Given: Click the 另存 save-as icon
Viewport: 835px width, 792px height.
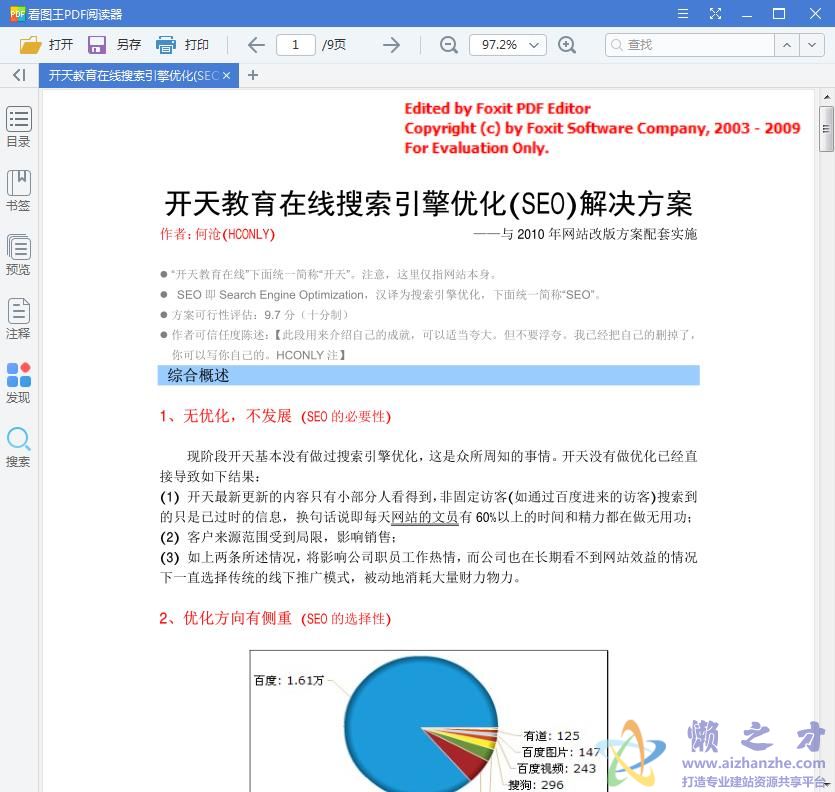Looking at the screenshot, I should [112, 44].
